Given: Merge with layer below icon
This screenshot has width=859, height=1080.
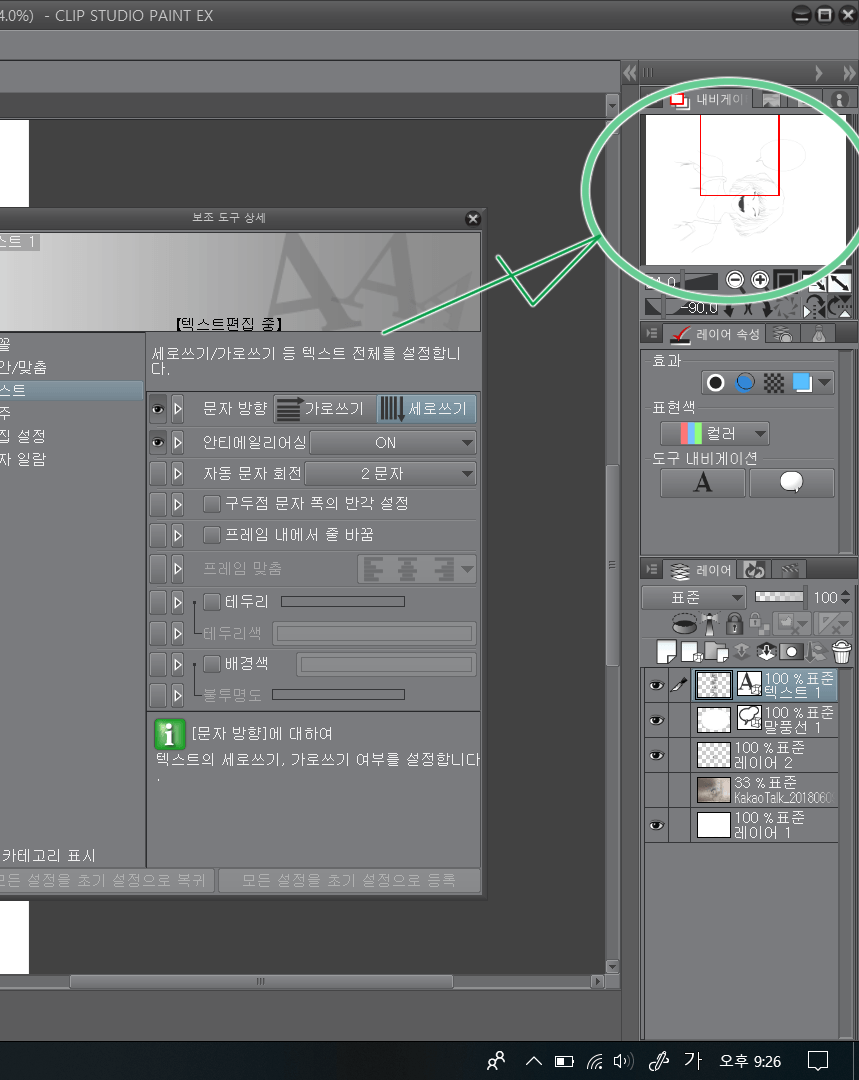Looking at the screenshot, I should click(767, 651).
